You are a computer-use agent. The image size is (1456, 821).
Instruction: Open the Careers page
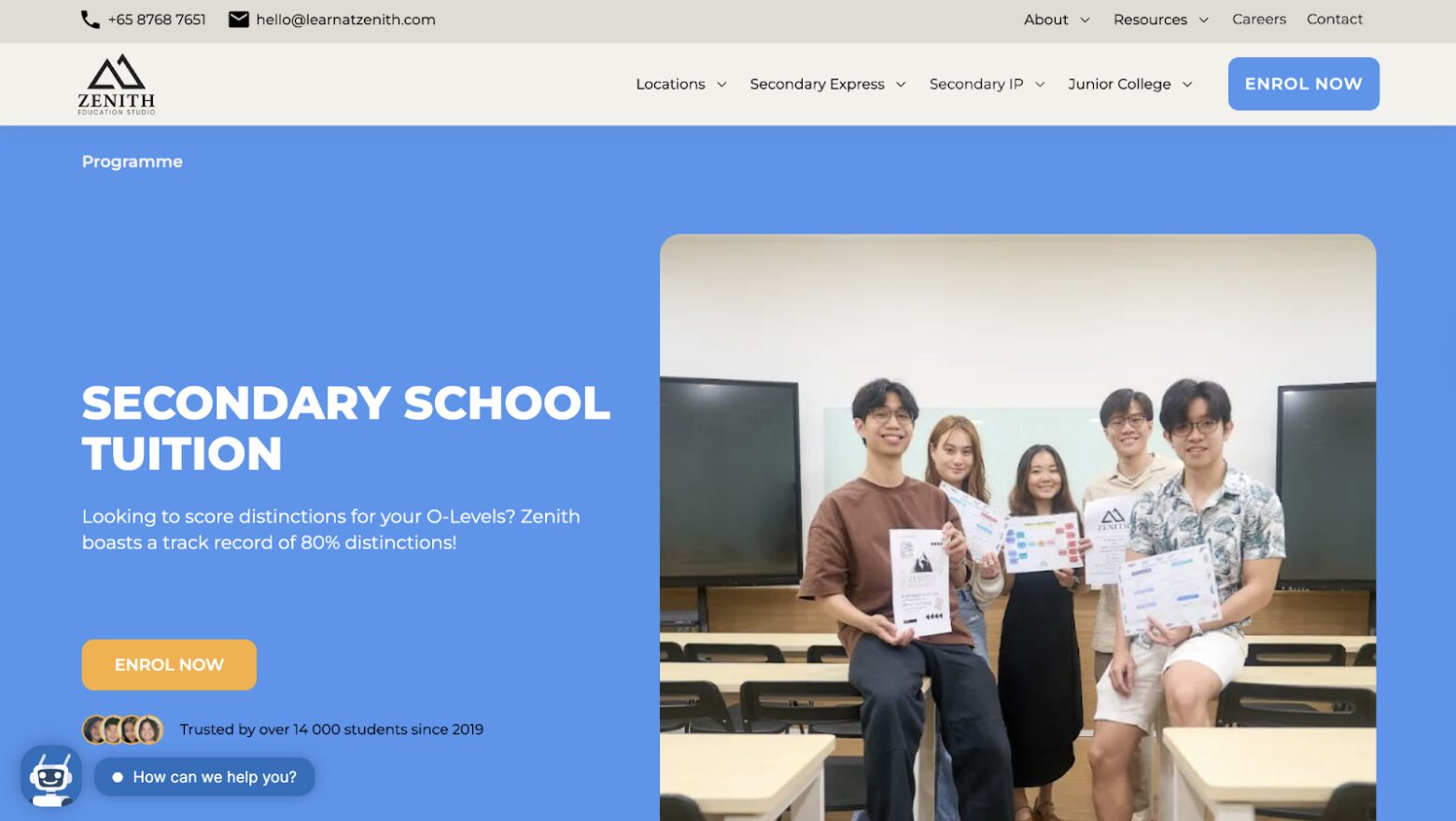tap(1258, 20)
